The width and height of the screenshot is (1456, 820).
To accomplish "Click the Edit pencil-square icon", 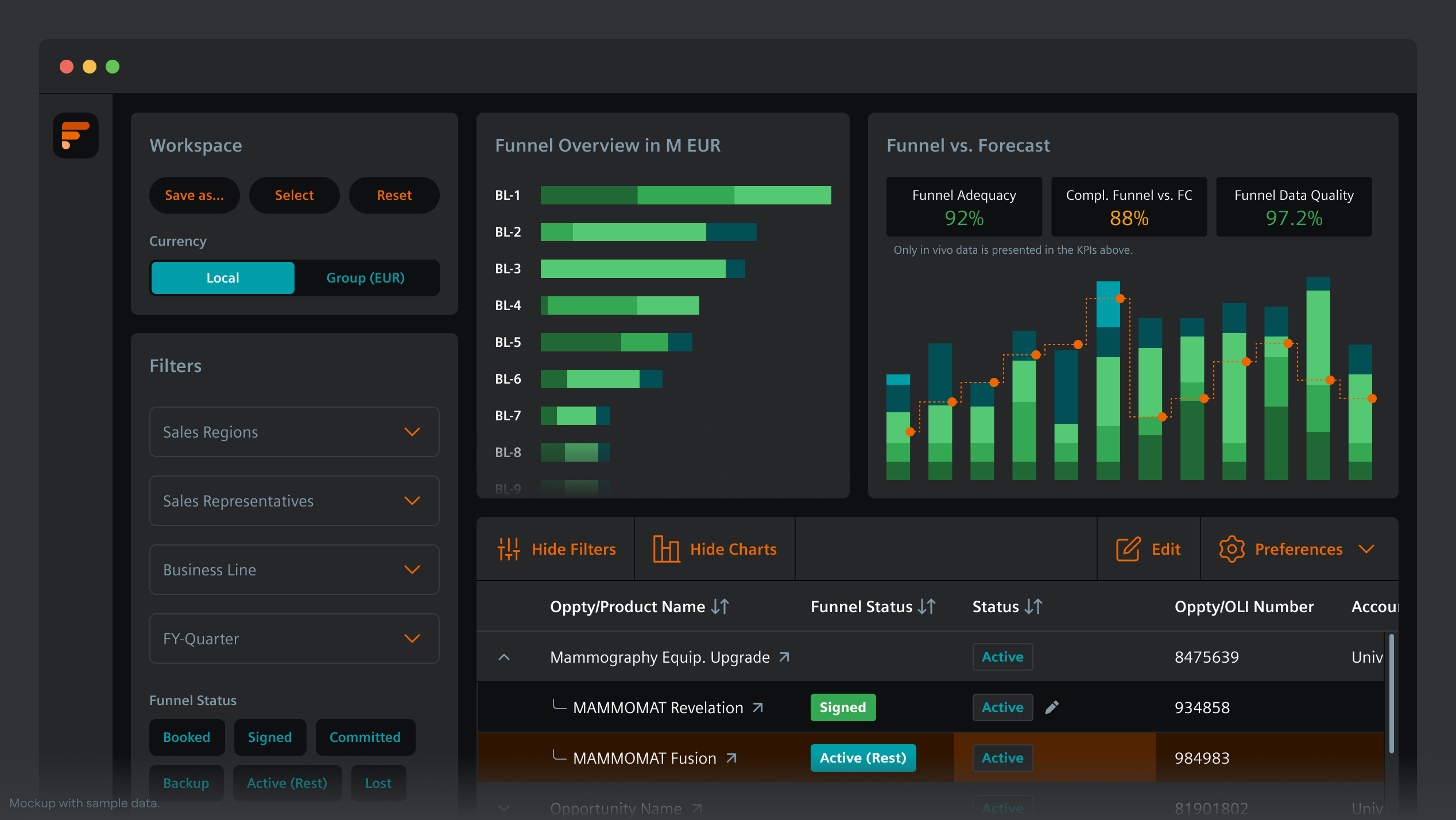I will tap(1128, 549).
